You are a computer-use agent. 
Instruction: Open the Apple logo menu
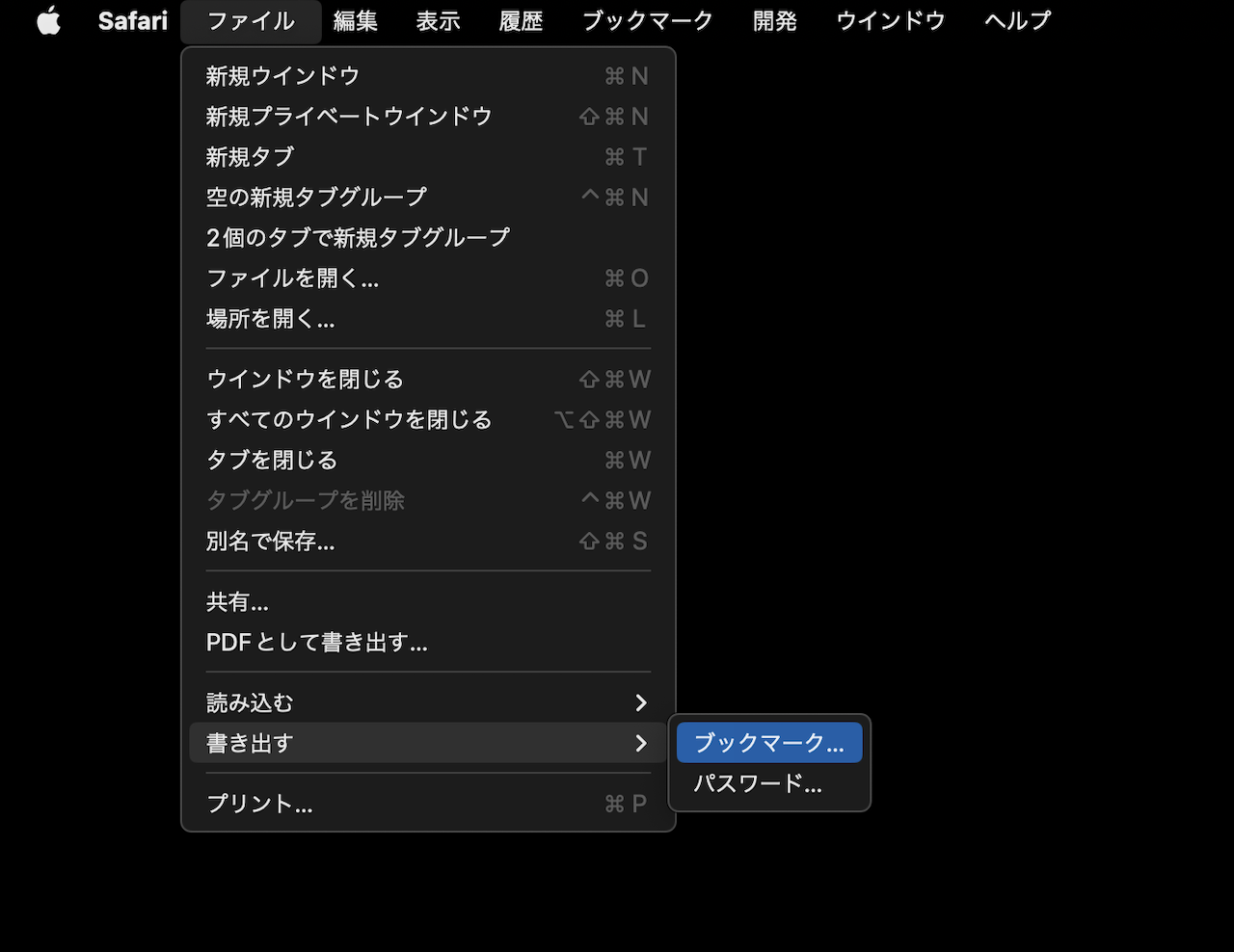coord(49,21)
